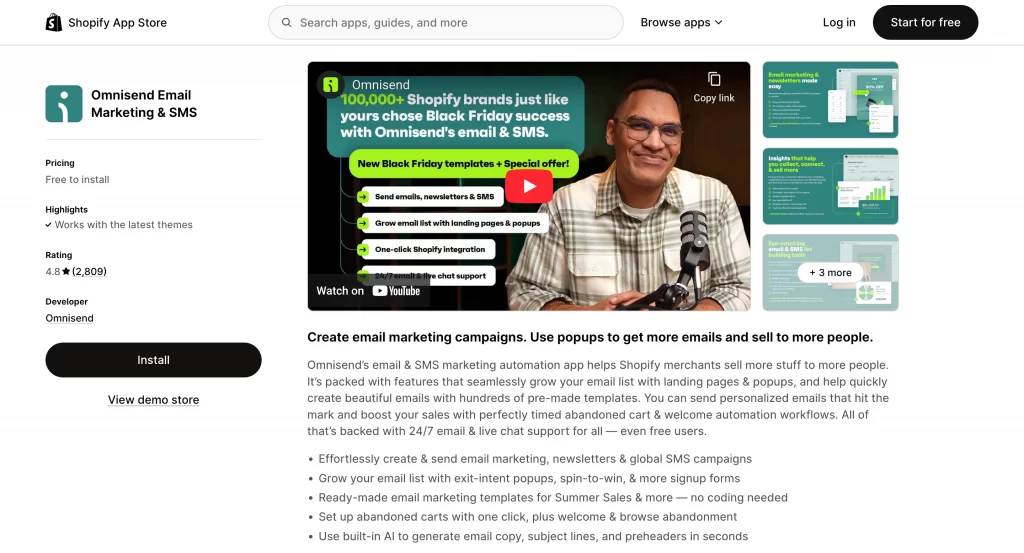Open the Shopify App Store home link
1024x553 pixels.
[x=106, y=22]
